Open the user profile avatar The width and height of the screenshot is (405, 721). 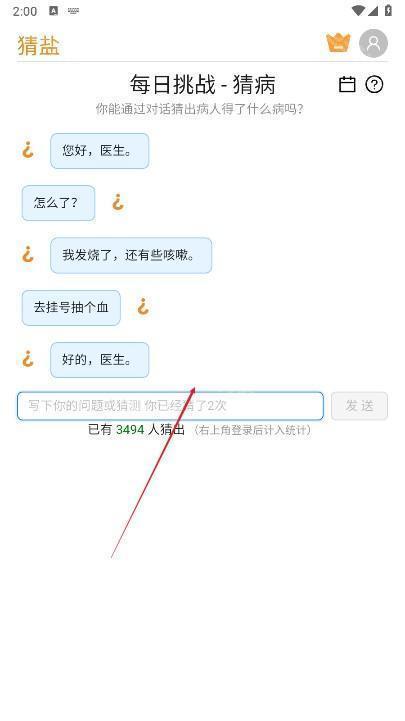[373, 43]
